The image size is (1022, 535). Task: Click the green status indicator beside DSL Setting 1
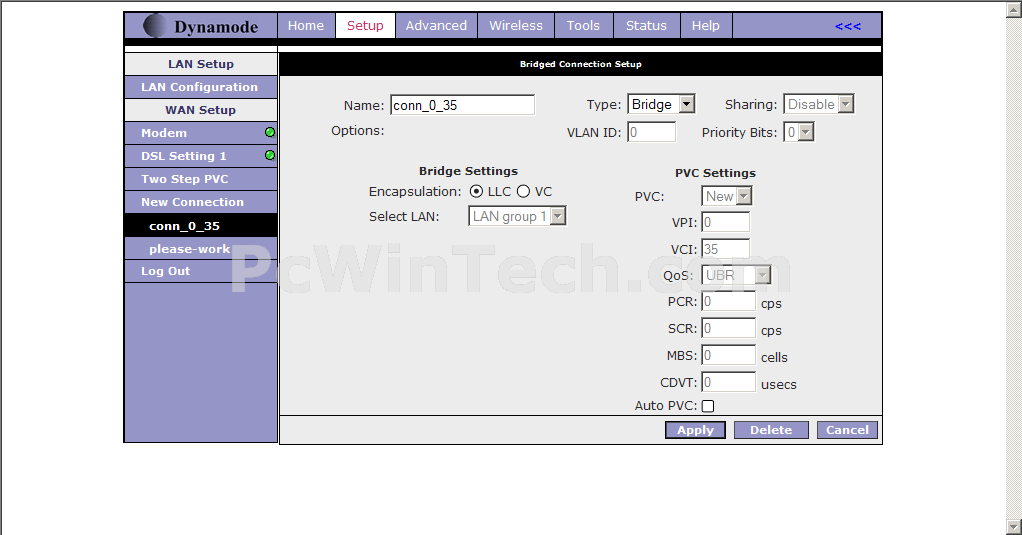tap(270, 155)
